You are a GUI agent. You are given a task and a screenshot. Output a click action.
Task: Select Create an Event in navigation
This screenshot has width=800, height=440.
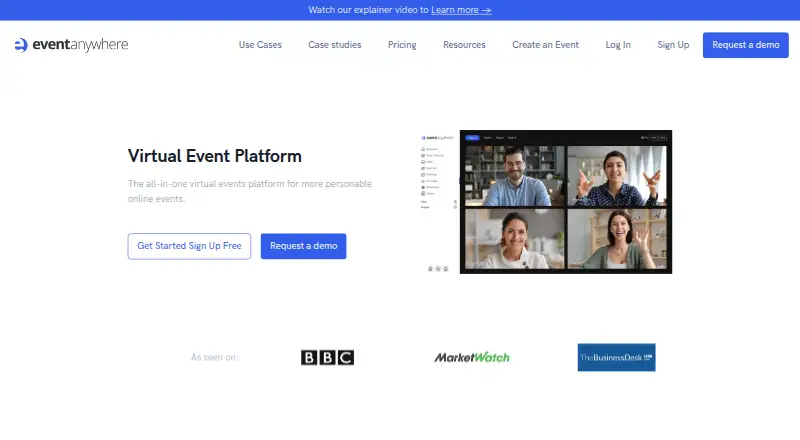pos(545,45)
